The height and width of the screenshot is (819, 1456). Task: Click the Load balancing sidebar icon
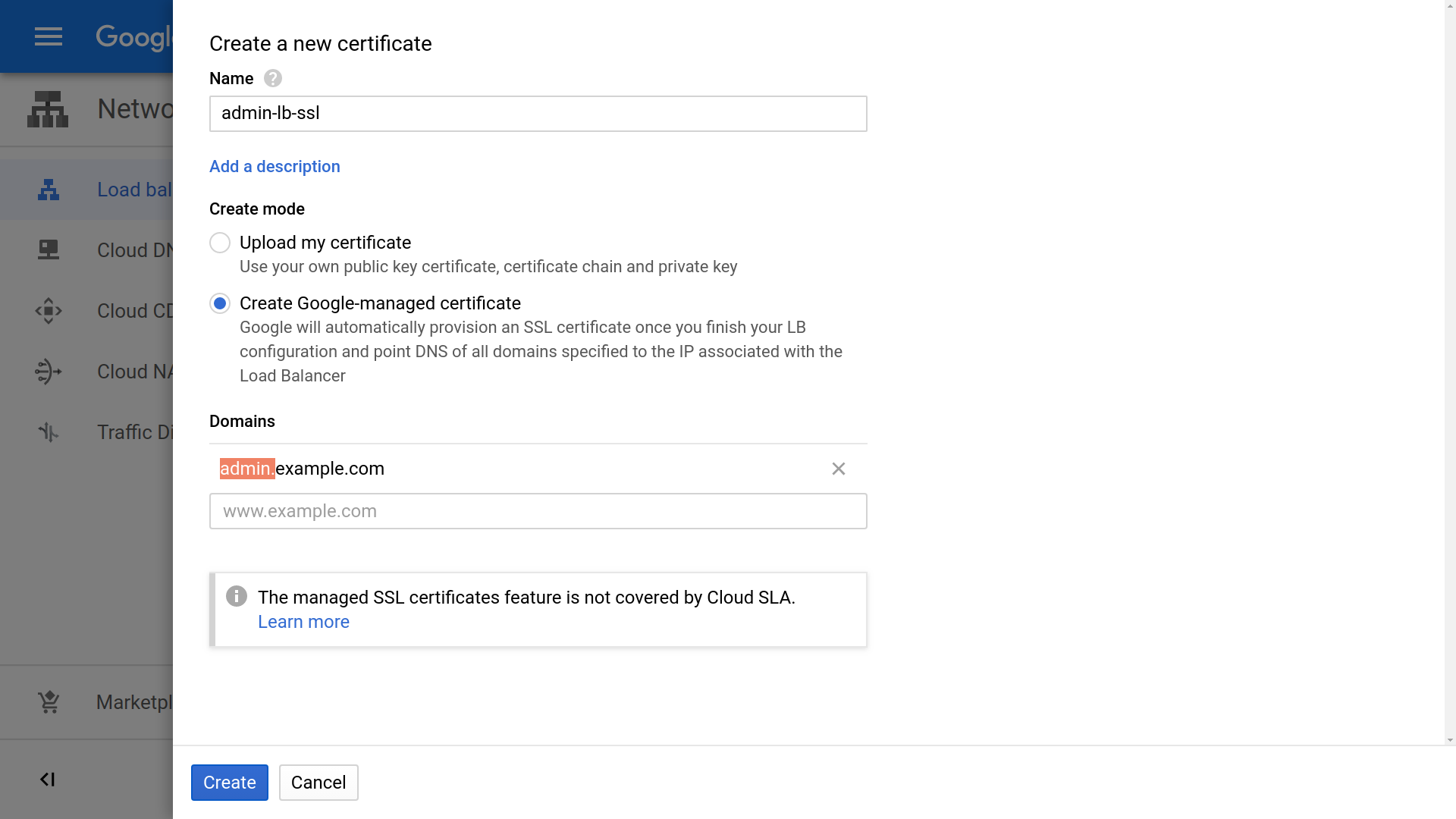49,190
